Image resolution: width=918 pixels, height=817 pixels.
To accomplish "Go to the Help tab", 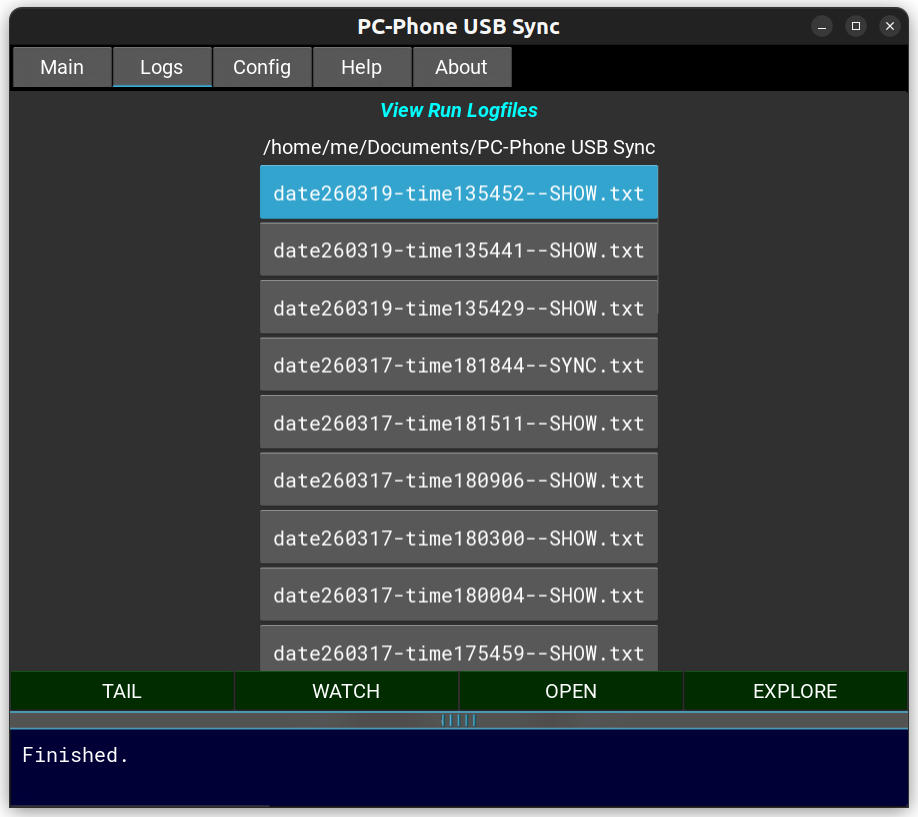I will (x=361, y=68).
